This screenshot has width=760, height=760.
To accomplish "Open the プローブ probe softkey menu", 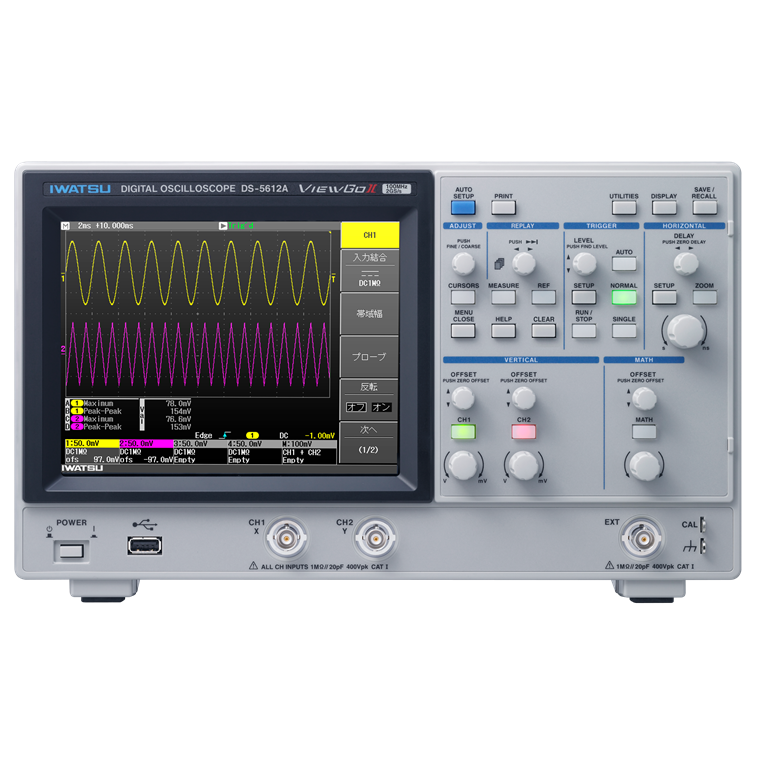I will pos(369,356).
